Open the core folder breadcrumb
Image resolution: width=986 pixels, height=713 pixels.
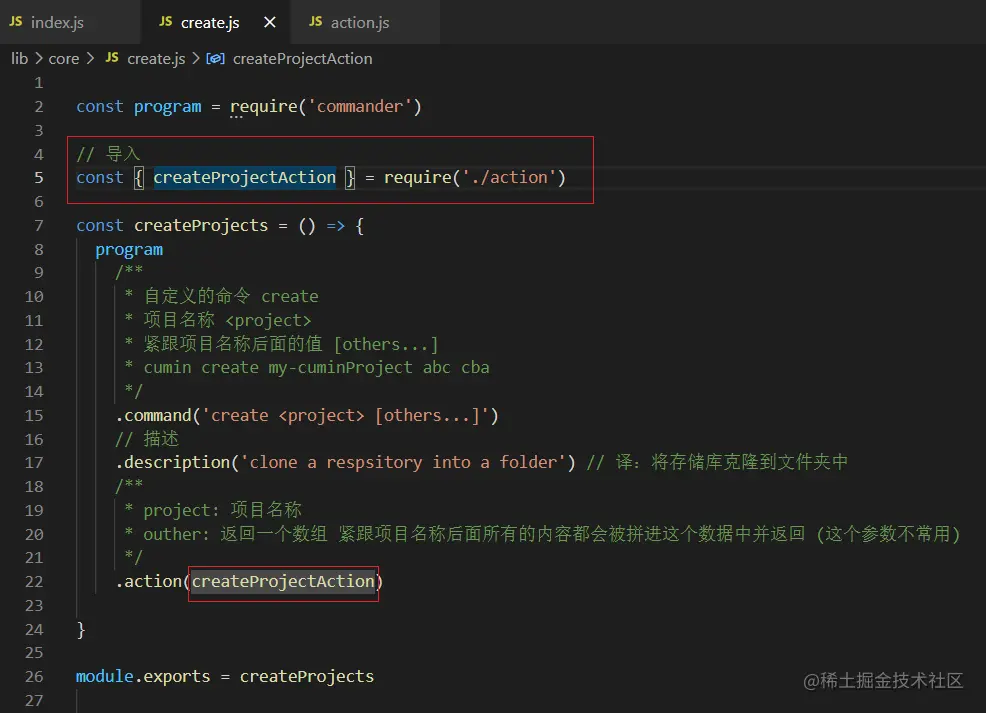(64, 58)
